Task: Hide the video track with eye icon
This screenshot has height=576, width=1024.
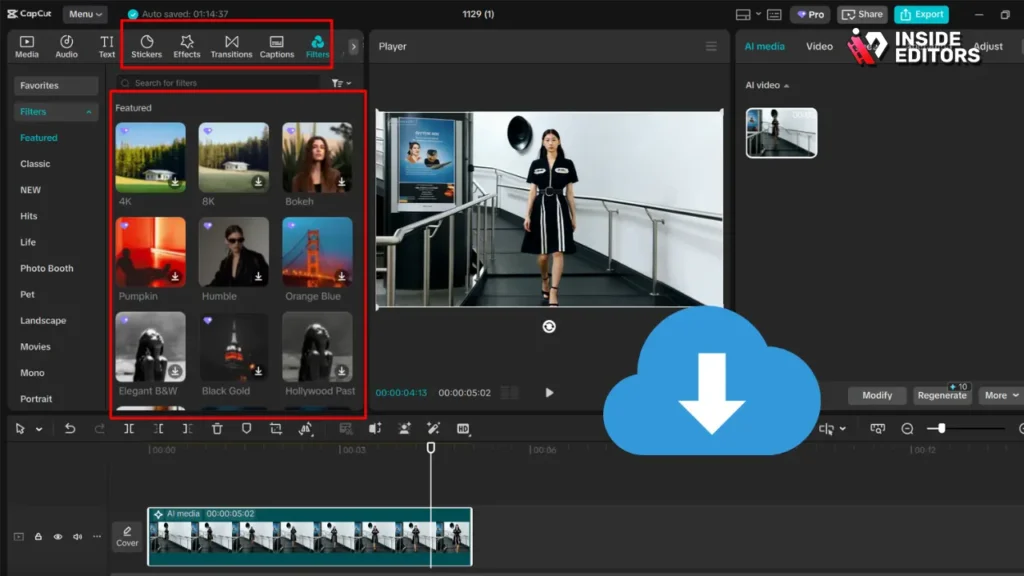Action: [57, 536]
